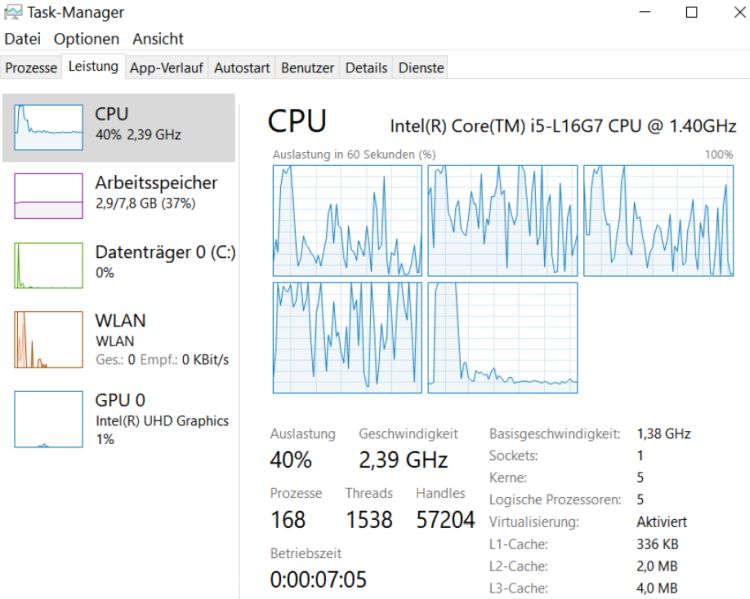Image resolution: width=750 pixels, height=599 pixels.
Task: Open the Arbeitsspeicher usage graph thumbnail
Action: [x=48, y=196]
